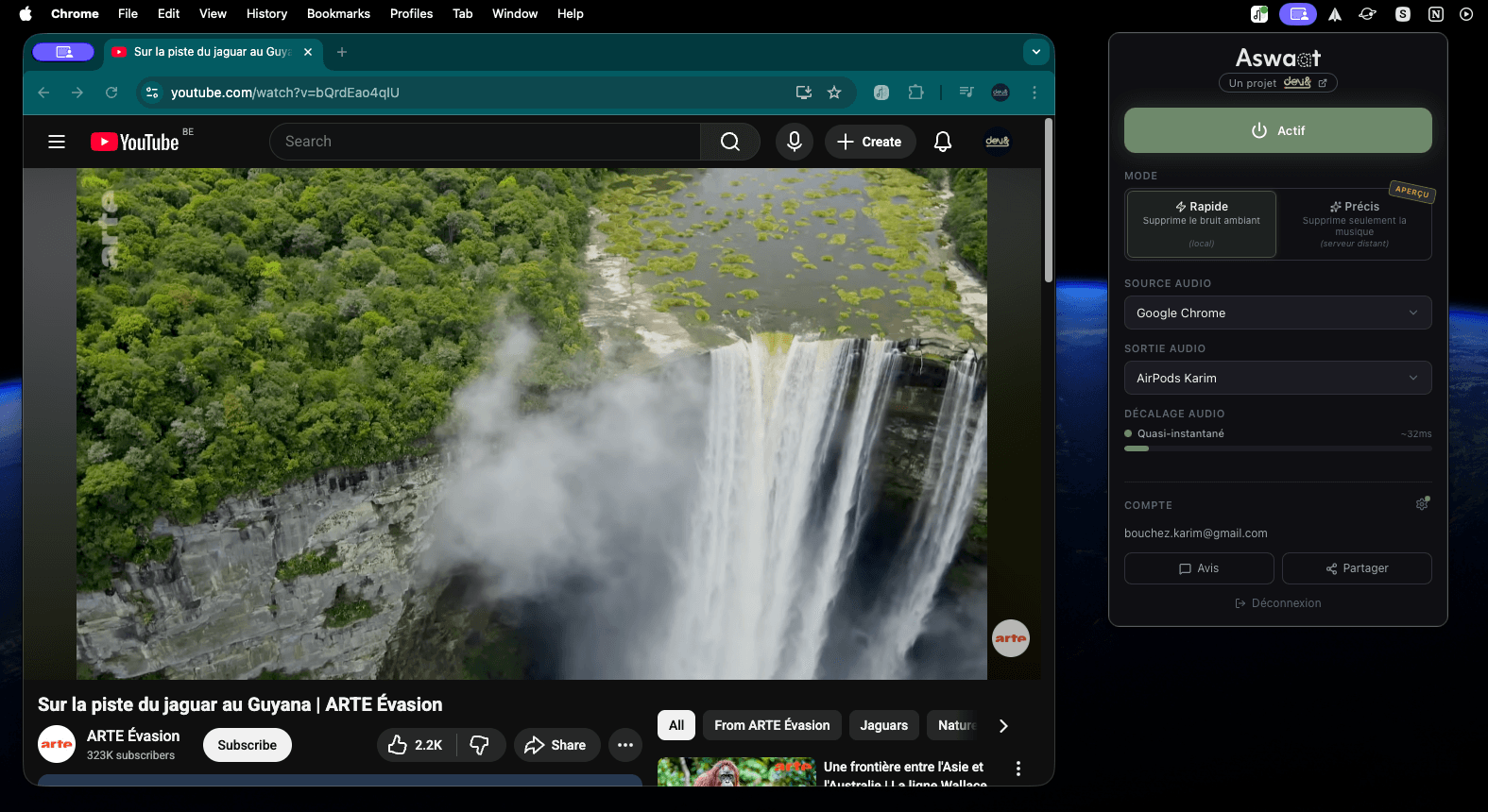Click the ARTE Évasion channel name
1488x812 pixels.
pyautogui.click(x=133, y=736)
